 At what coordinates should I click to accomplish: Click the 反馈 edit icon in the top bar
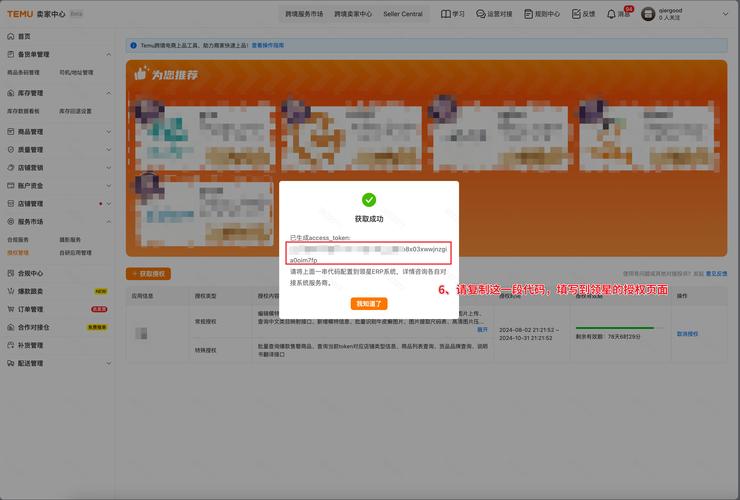point(576,14)
